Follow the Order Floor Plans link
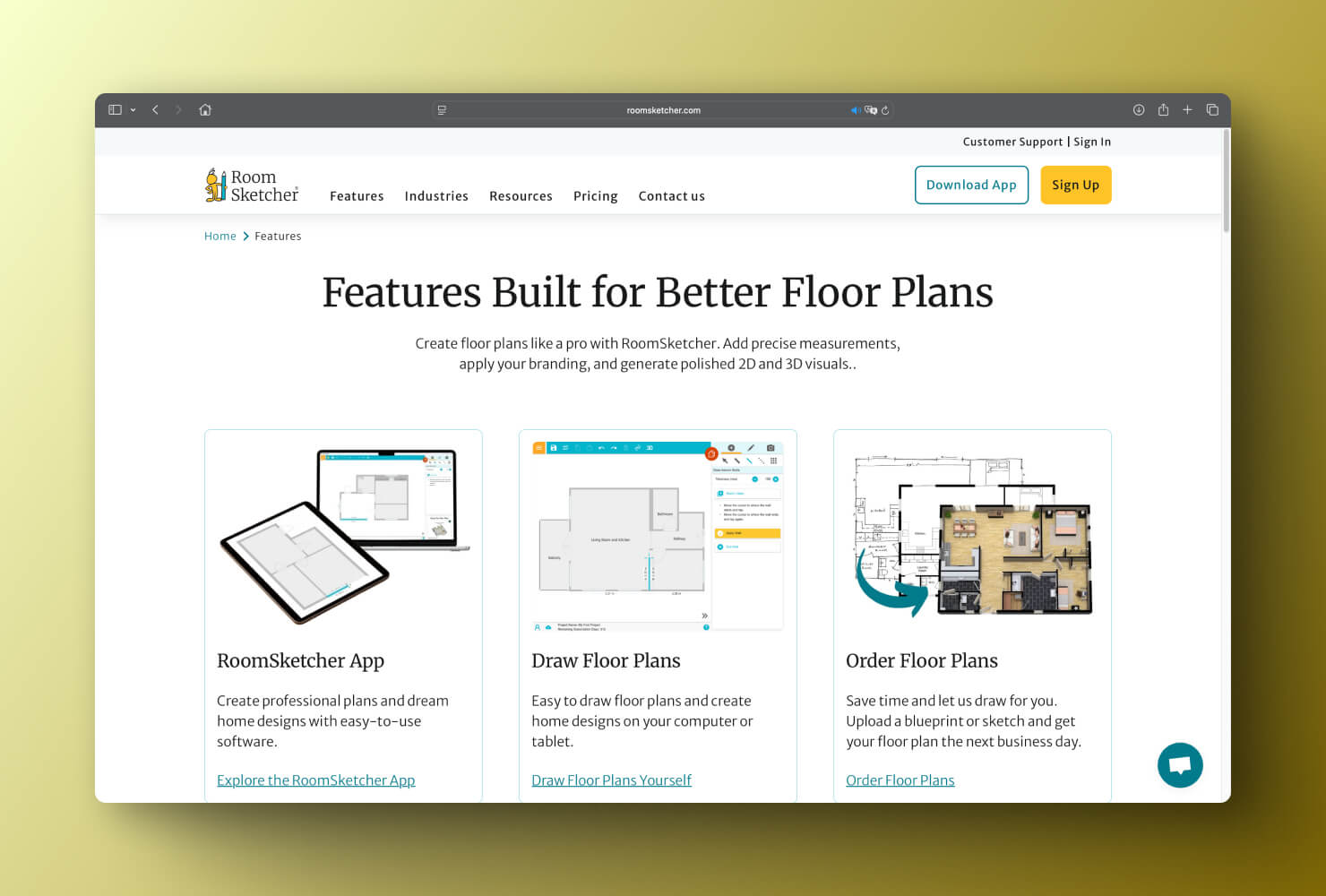This screenshot has height=896, width=1326. click(x=900, y=780)
